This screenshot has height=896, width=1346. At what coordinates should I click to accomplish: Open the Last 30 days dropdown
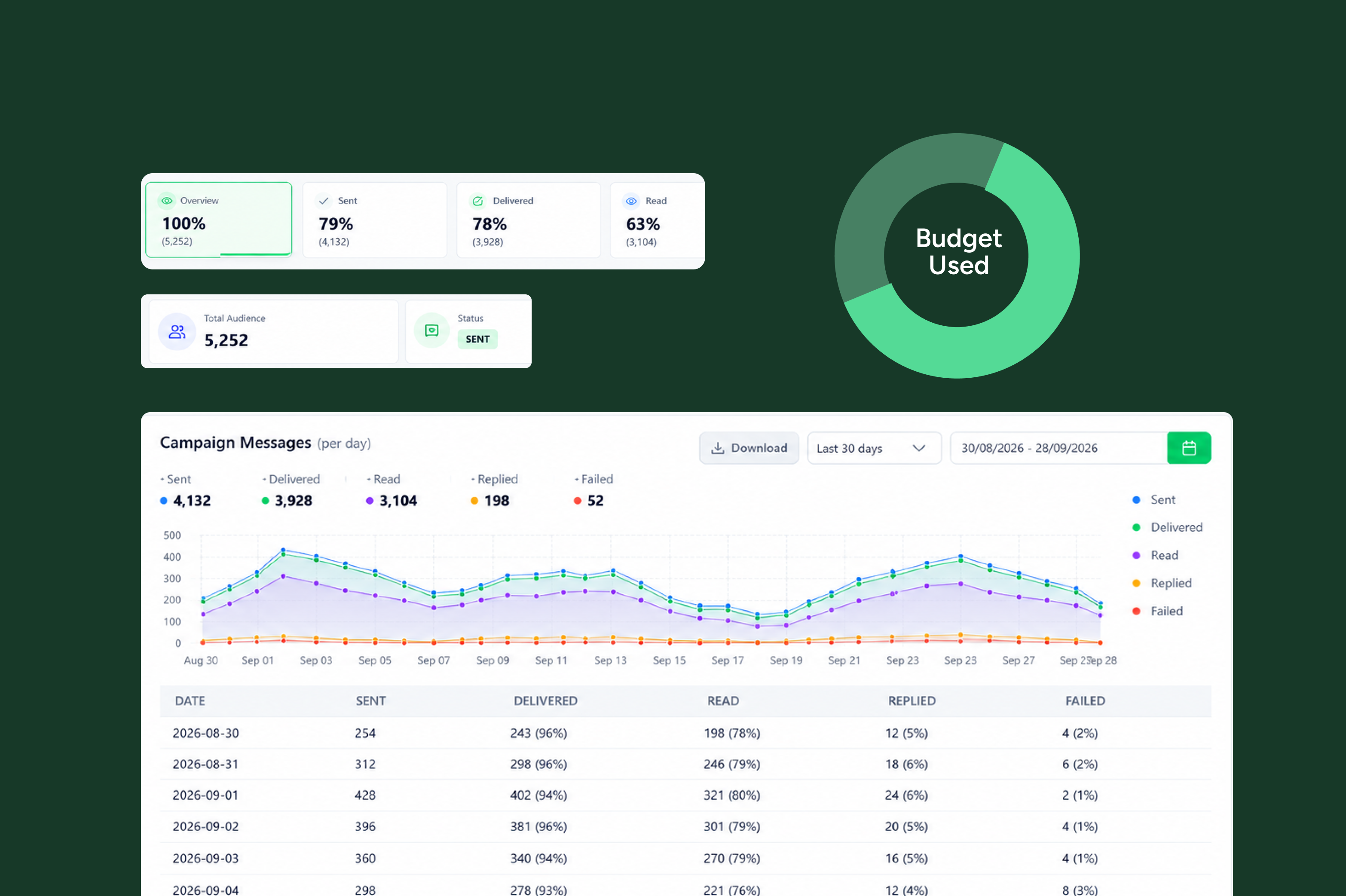pos(874,448)
